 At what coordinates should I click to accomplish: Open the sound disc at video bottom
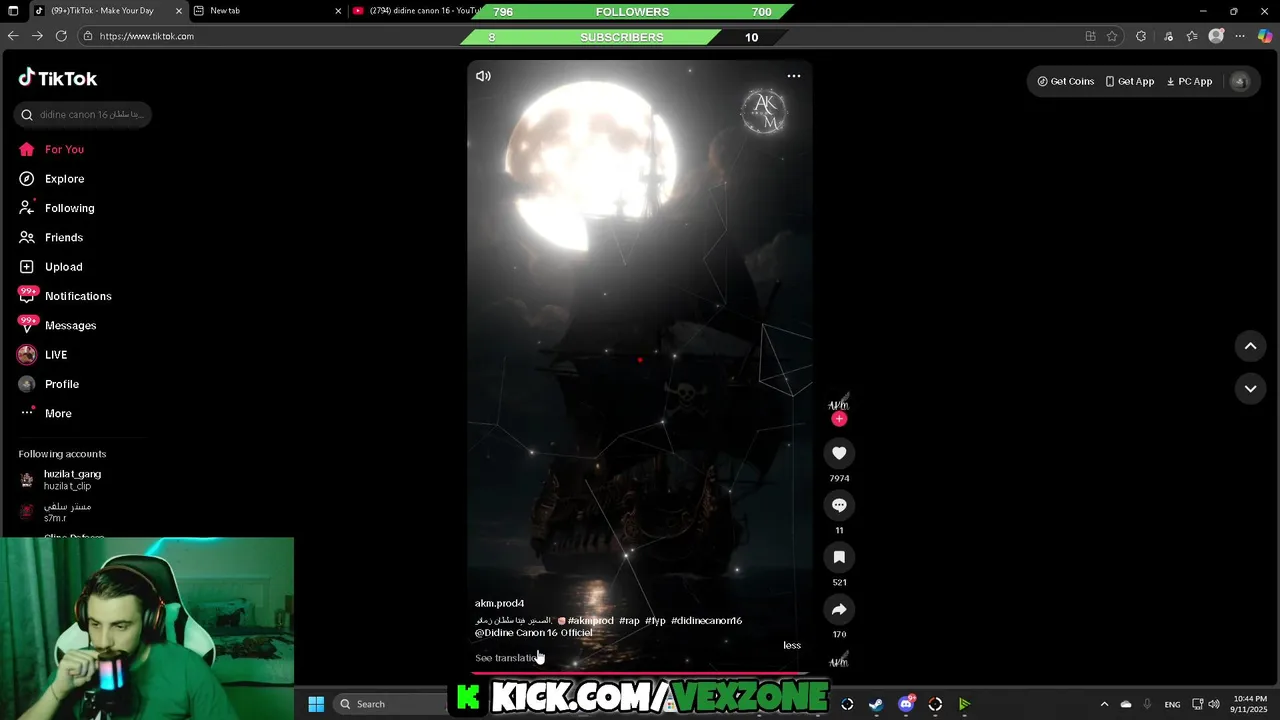click(839, 661)
